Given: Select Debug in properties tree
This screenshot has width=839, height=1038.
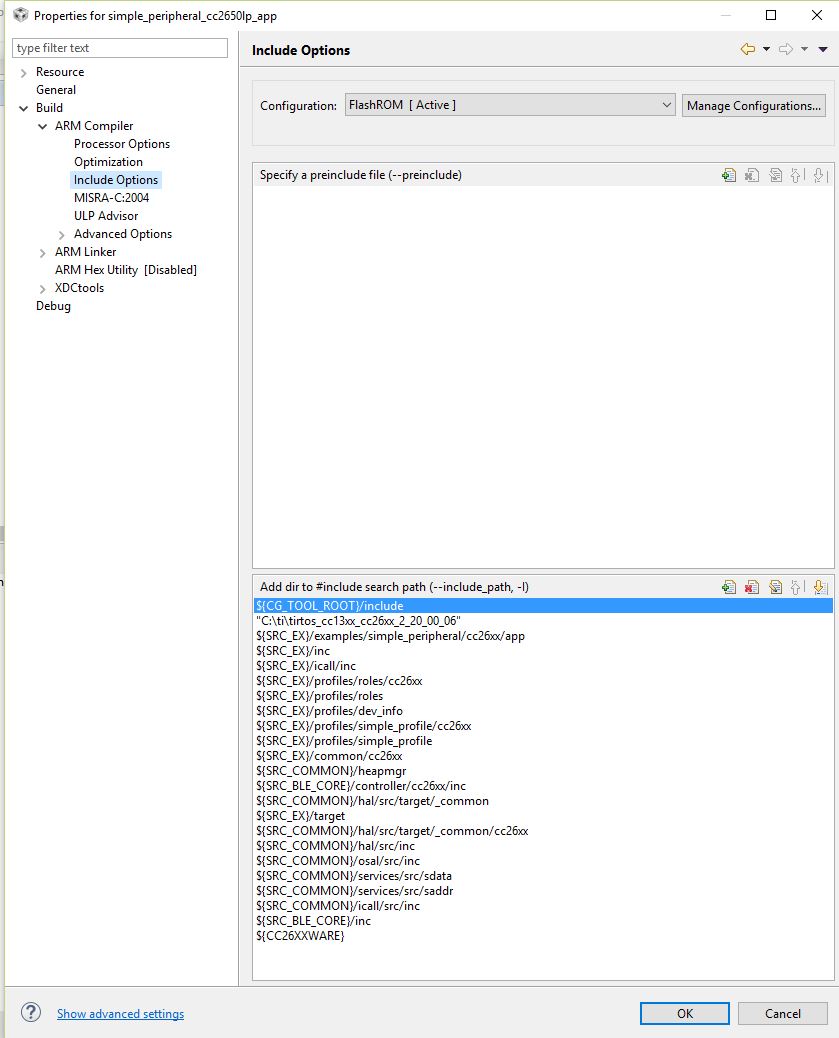Looking at the screenshot, I should [x=53, y=306].
